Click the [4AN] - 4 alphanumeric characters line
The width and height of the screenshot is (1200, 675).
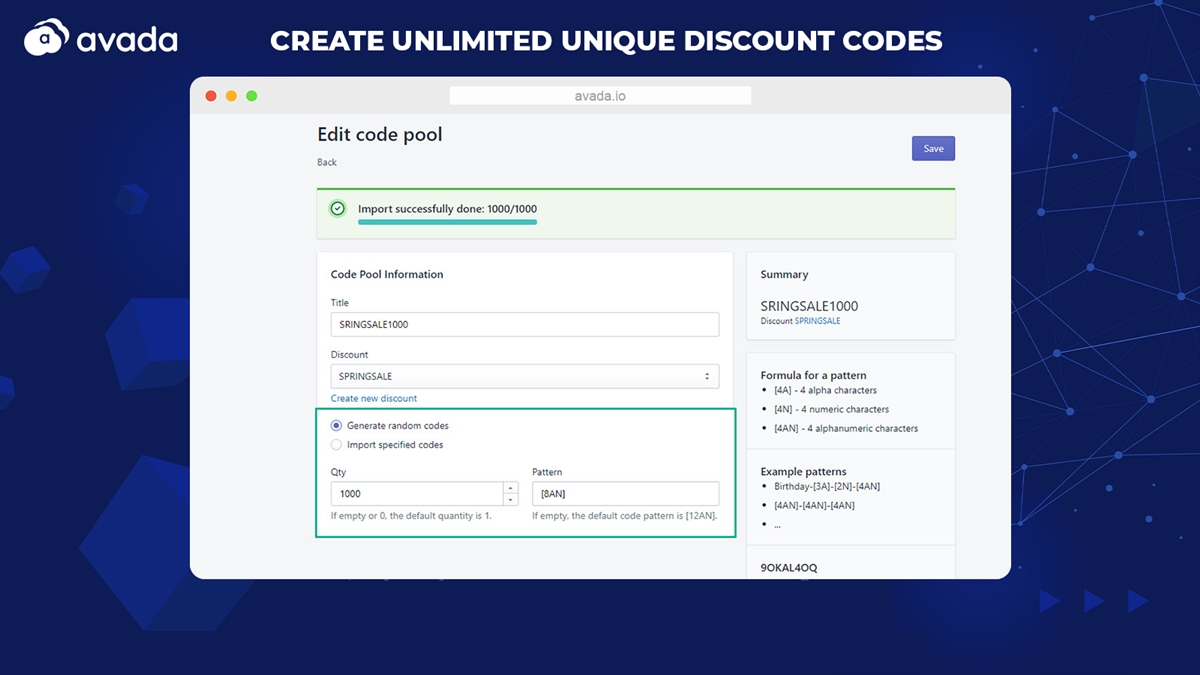846,428
